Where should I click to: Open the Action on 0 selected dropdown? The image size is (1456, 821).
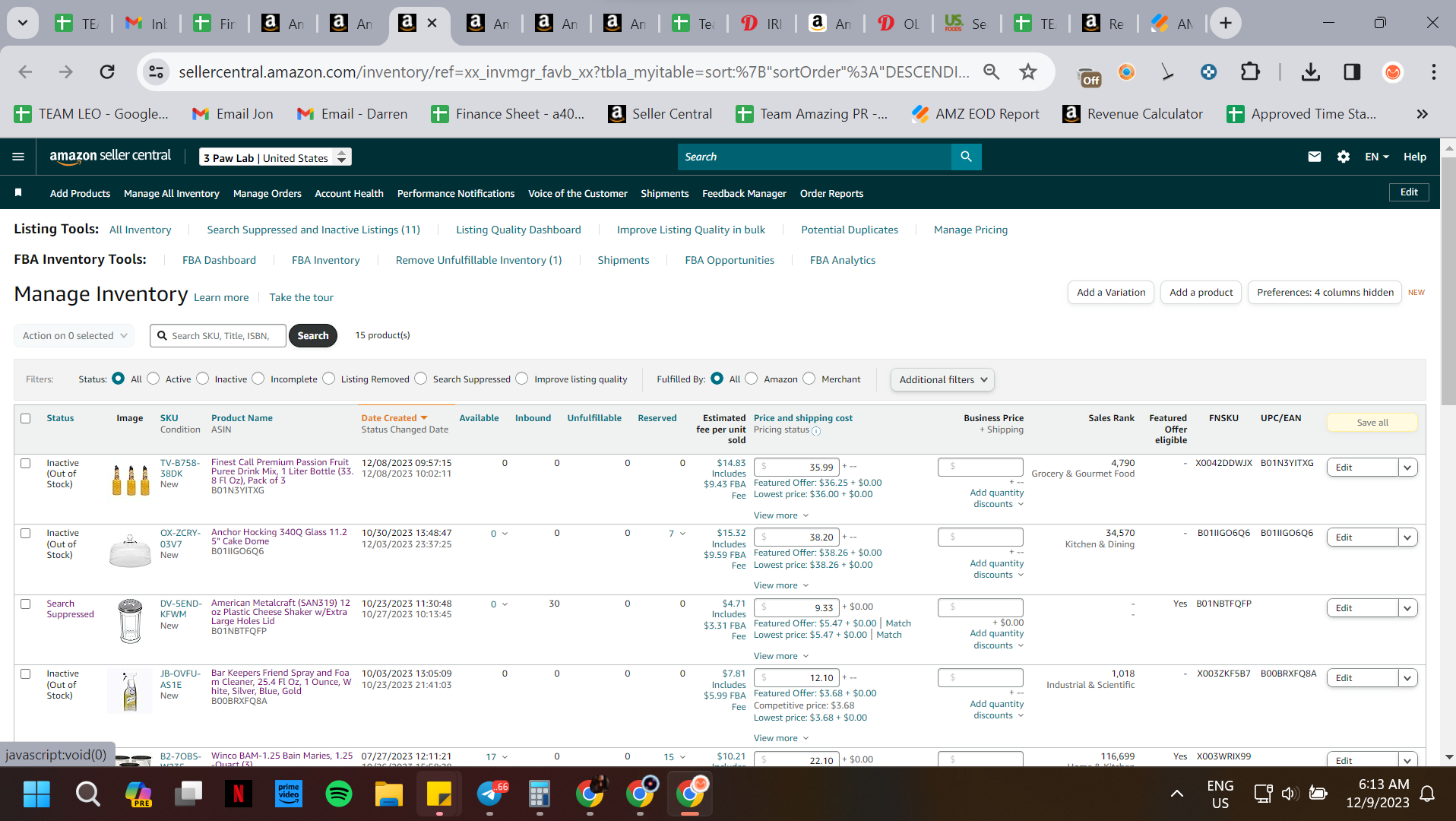pyautogui.click(x=74, y=335)
